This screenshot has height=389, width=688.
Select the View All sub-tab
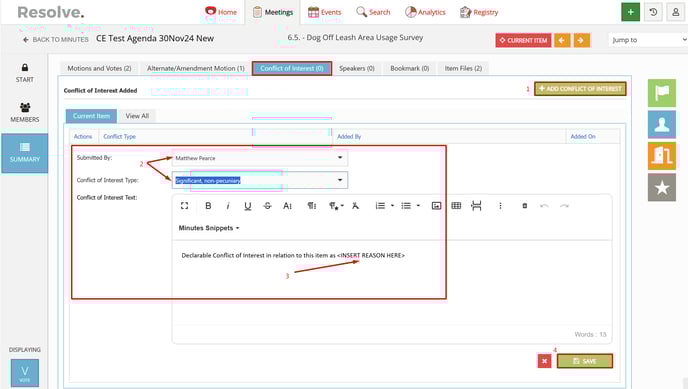[137, 116]
